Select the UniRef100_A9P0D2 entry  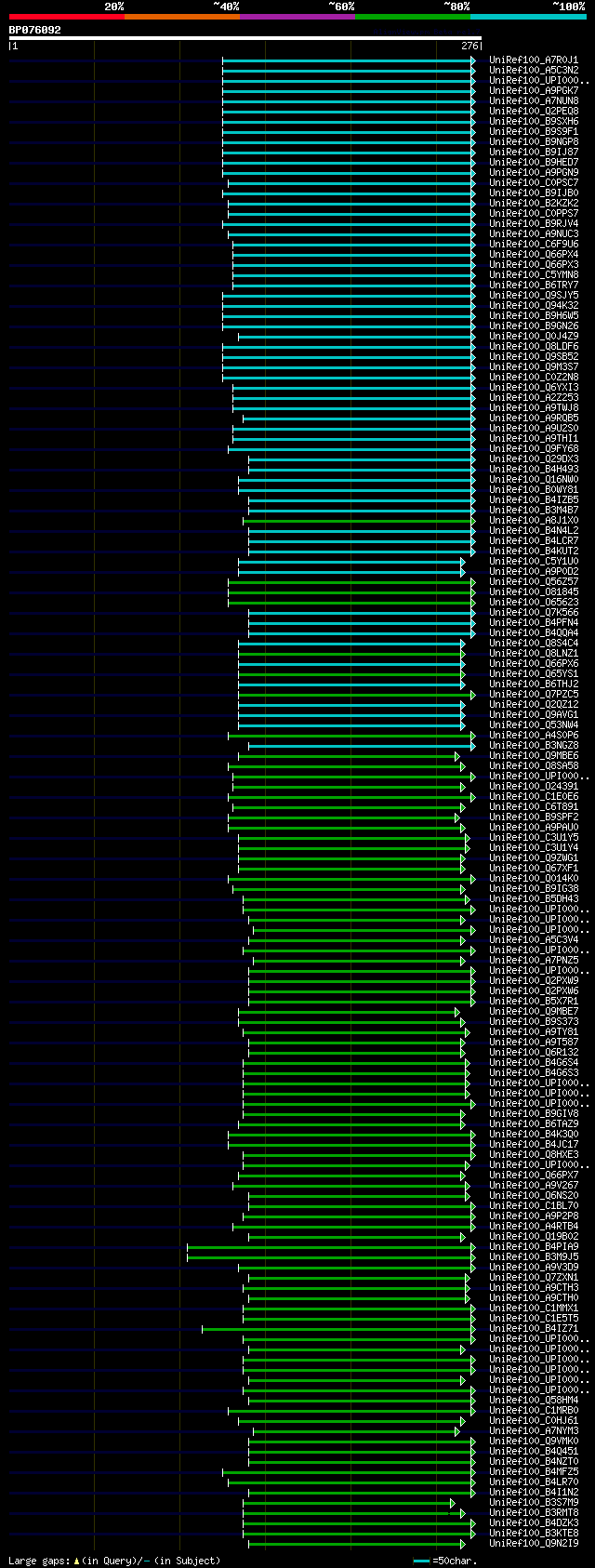click(534, 572)
